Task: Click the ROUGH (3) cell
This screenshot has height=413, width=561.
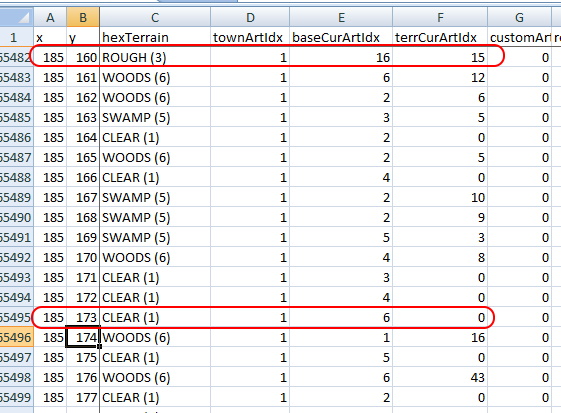Action: coord(155,57)
